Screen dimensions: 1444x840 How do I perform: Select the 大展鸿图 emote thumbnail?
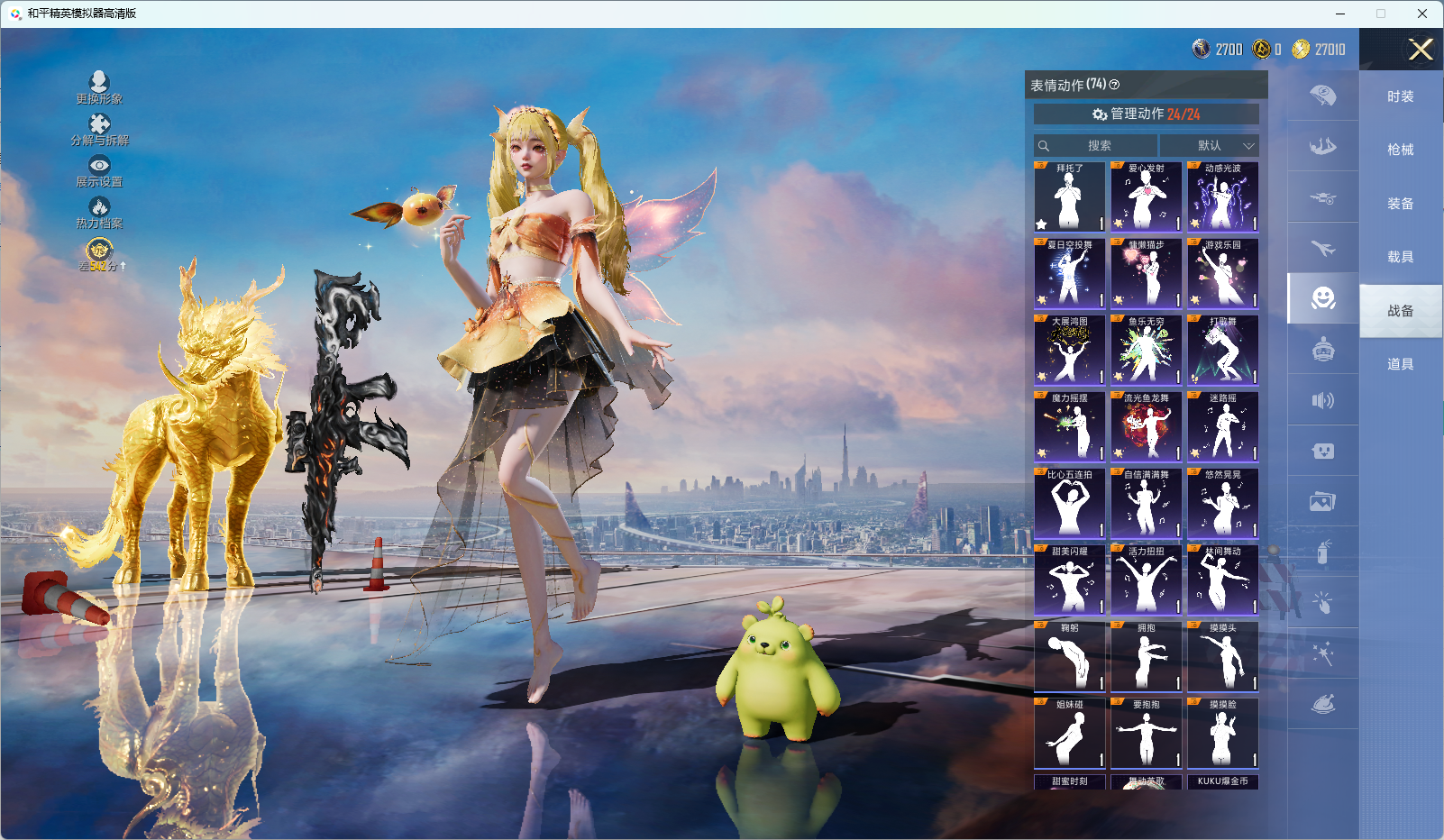pos(1070,350)
